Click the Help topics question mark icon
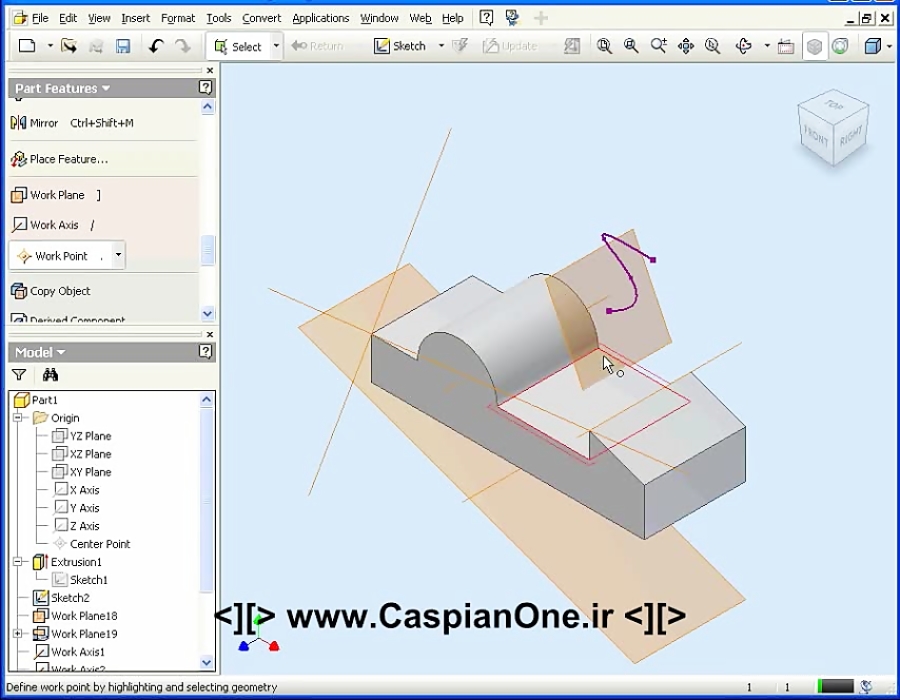The width and height of the screenshot is (900, 700). [486, 18]
